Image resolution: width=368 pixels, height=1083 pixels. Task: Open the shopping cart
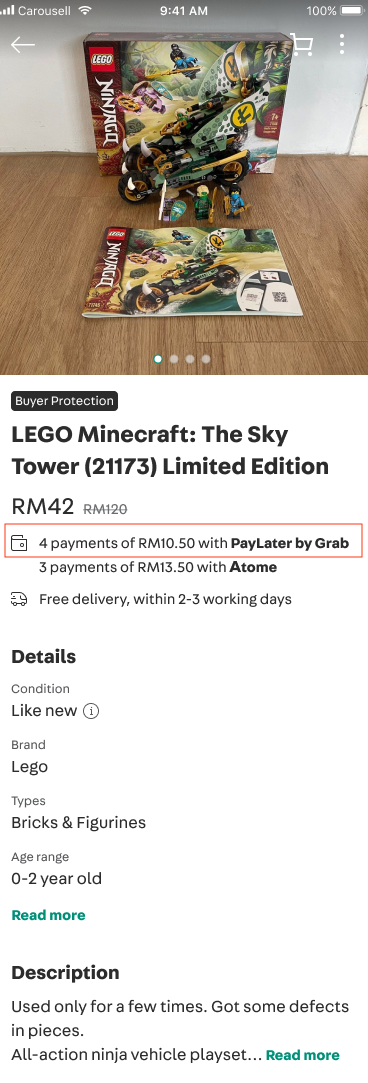301,44
